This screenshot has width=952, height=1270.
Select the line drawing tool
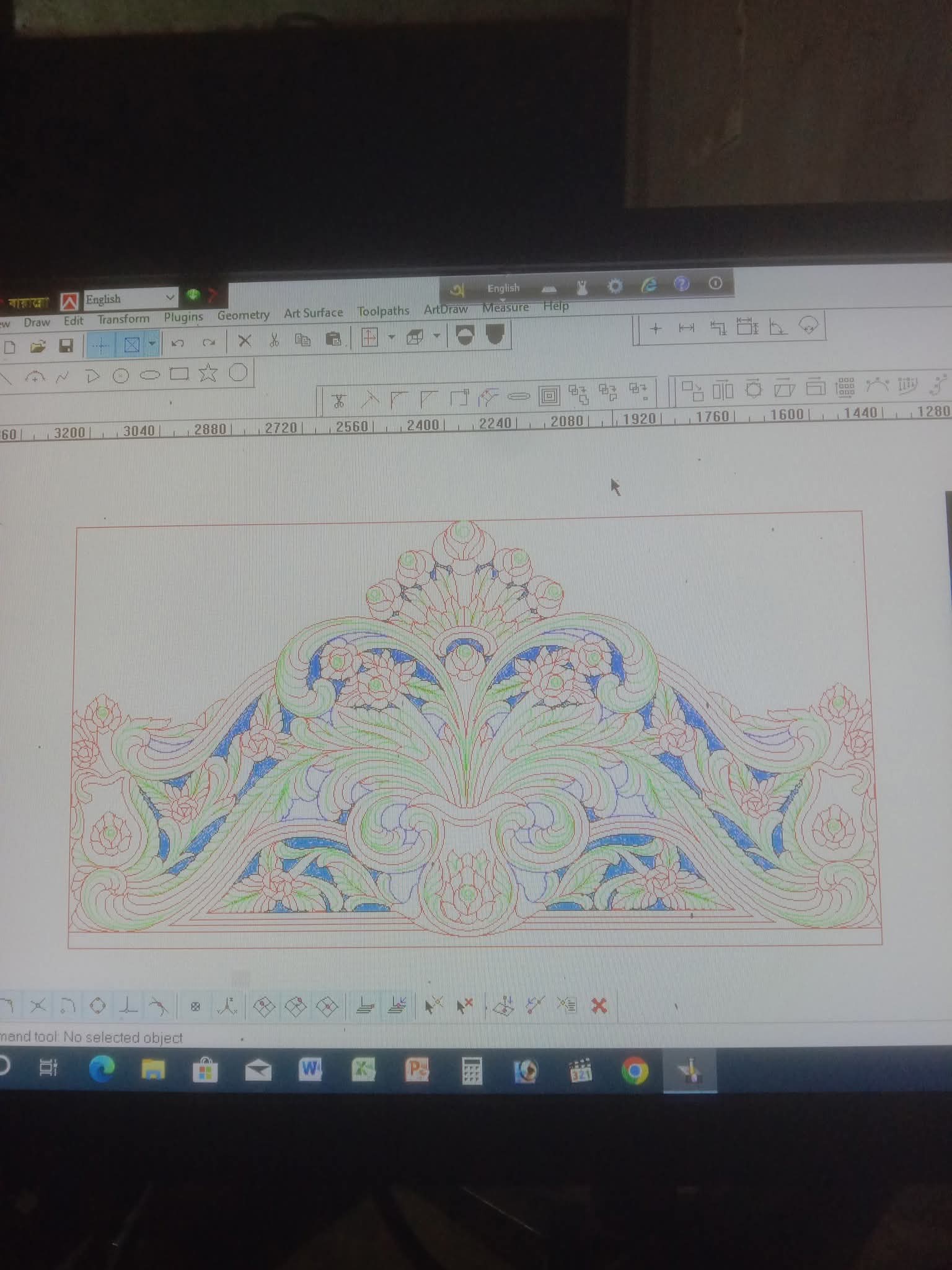(x=6, y=378)
